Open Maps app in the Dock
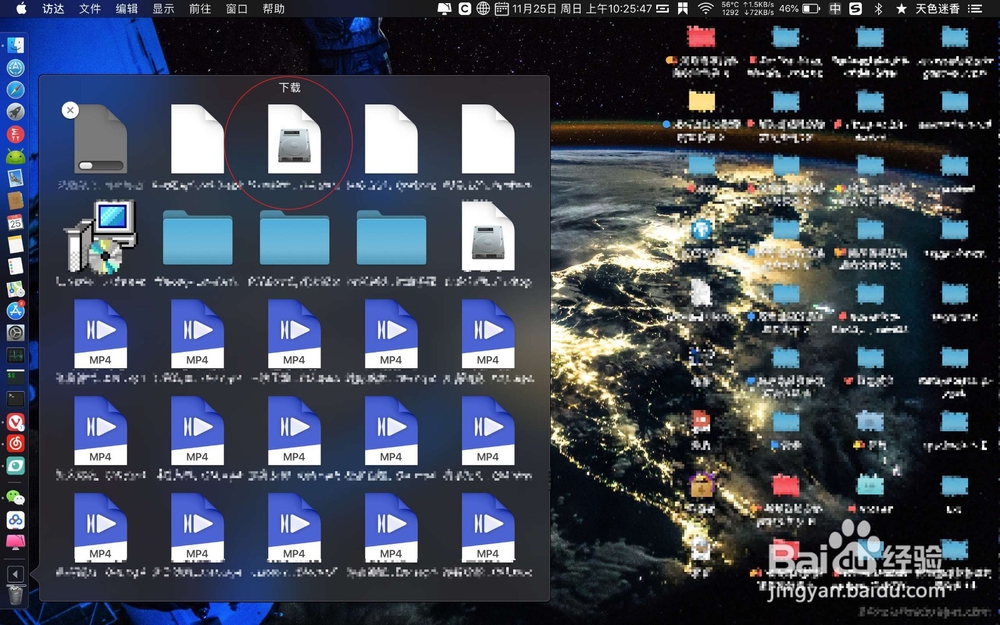This screenshot has height=625, width=1000. point(15,288)
